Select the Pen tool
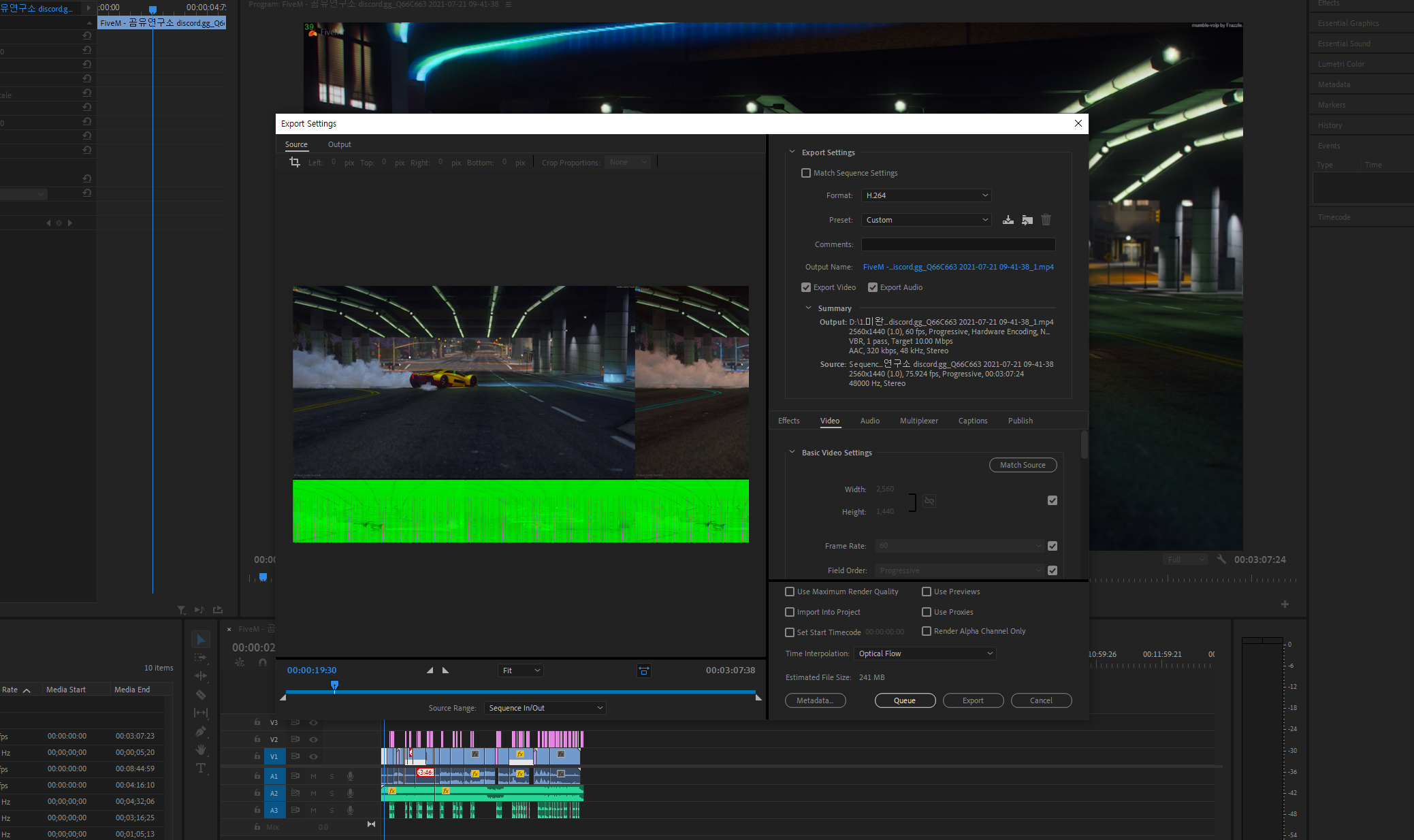Screen dimensions: 1414x840 tap(201, 732)
